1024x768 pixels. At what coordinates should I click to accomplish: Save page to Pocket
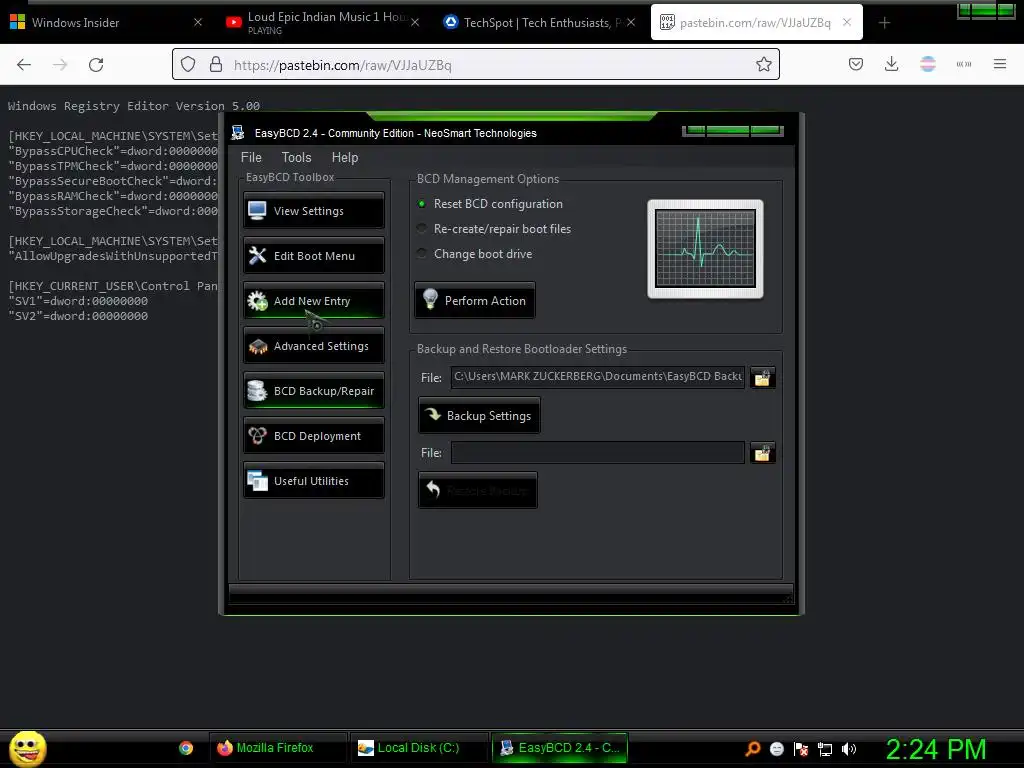click(856, 64)
